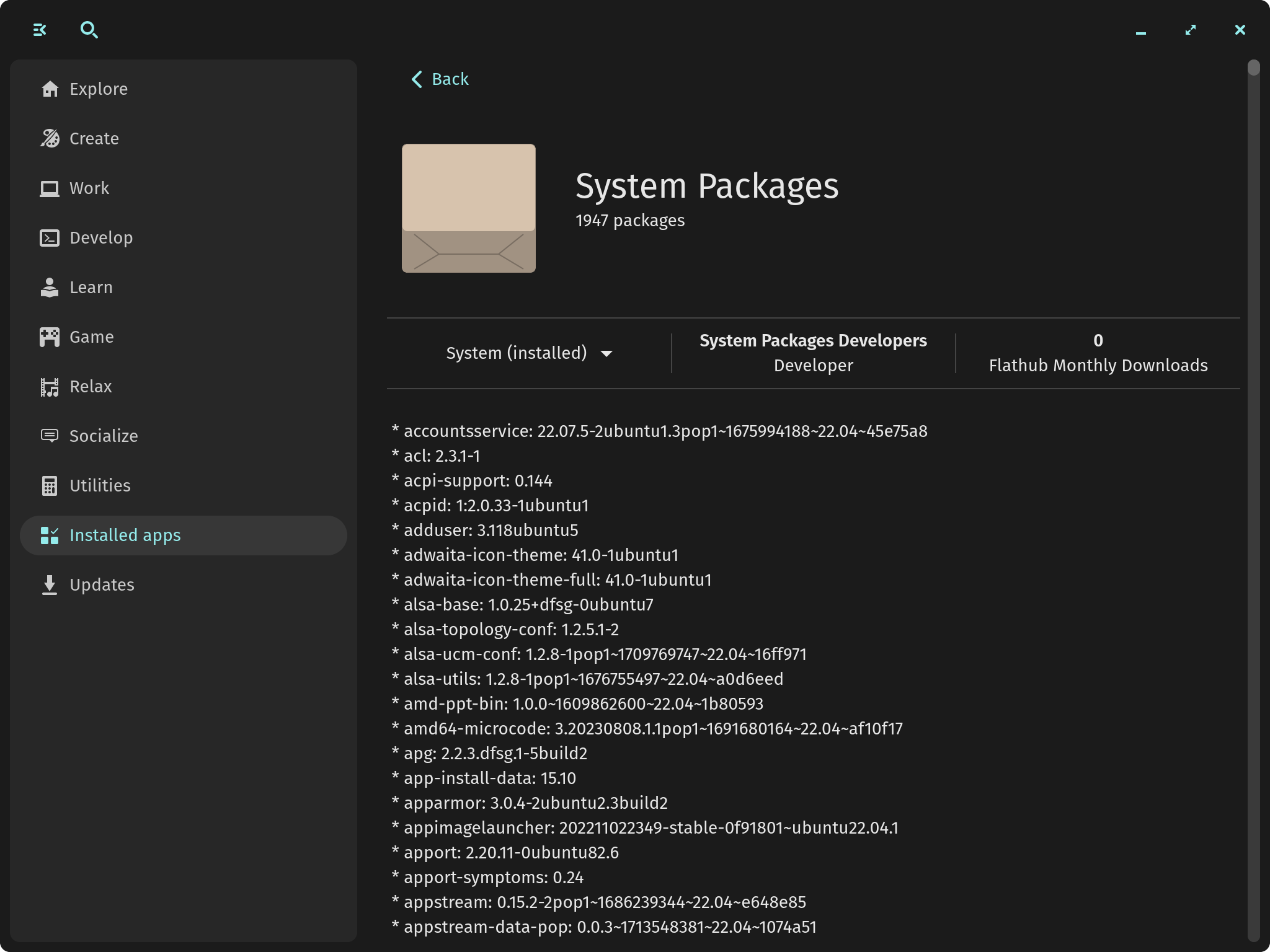Screen dimensions: 1270x952
Task: Click the Utilities calculator icon
Action: pyautogui.click(x=50, y=486)
